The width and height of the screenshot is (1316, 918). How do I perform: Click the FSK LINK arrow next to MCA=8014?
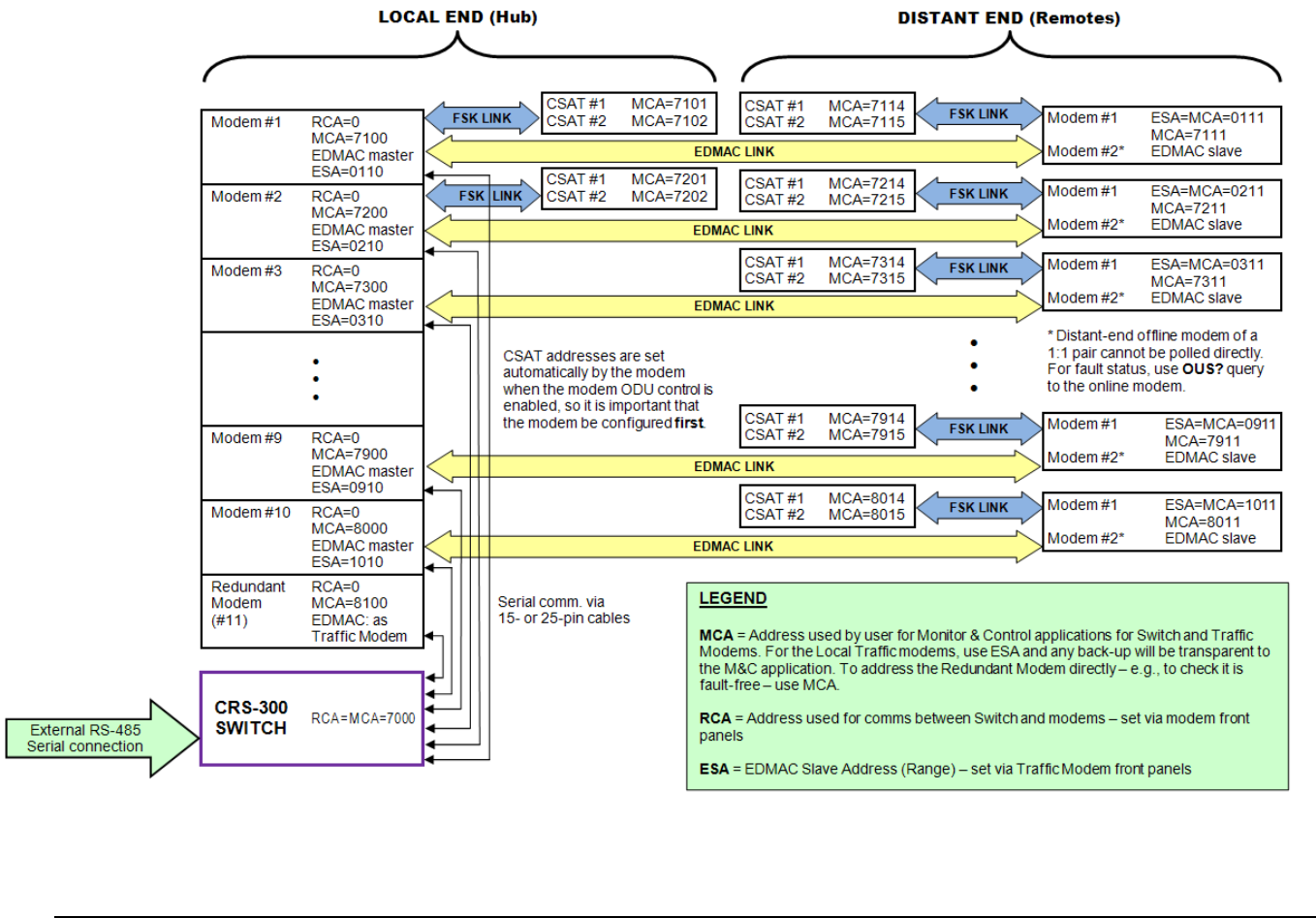(979, 508)
